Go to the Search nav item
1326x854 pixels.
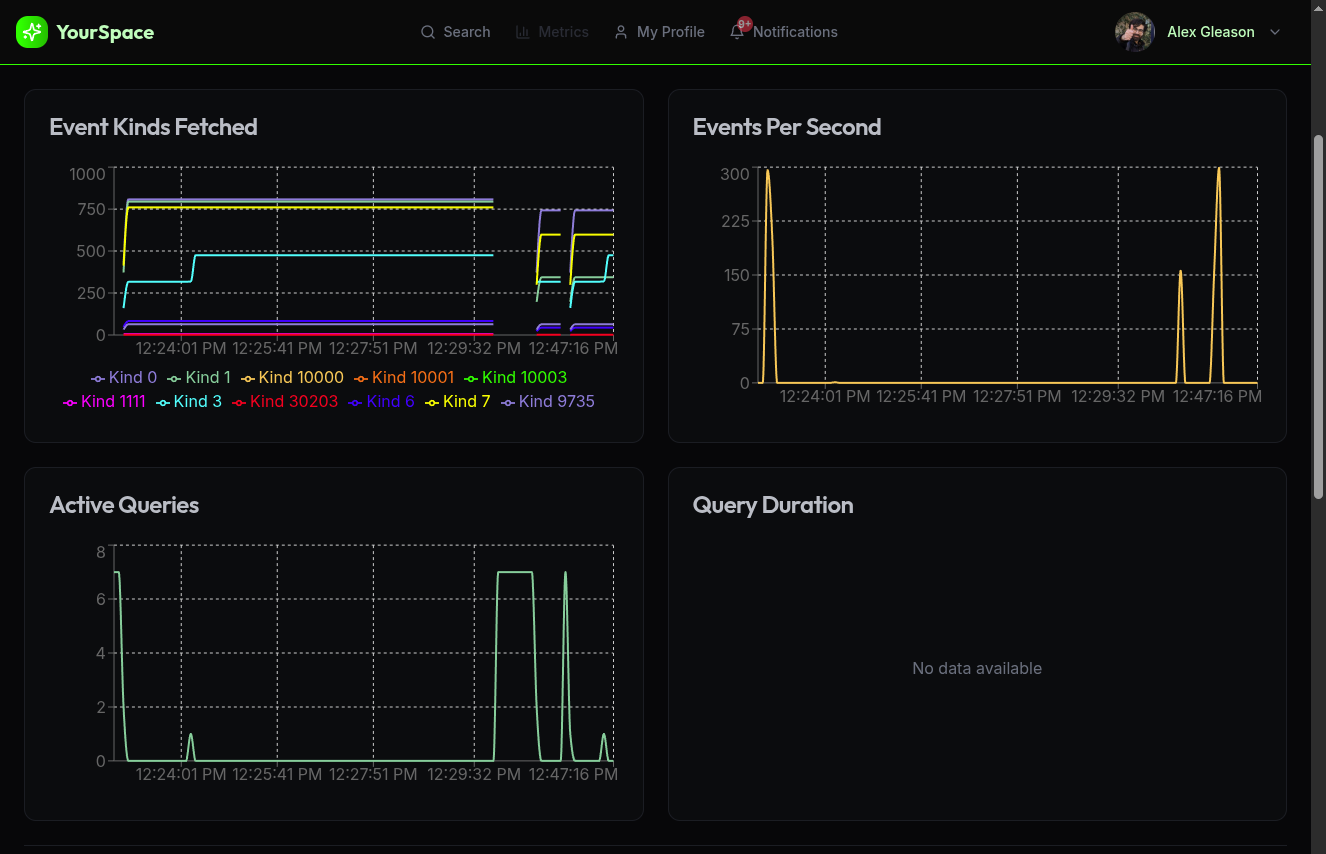point(466,32)
